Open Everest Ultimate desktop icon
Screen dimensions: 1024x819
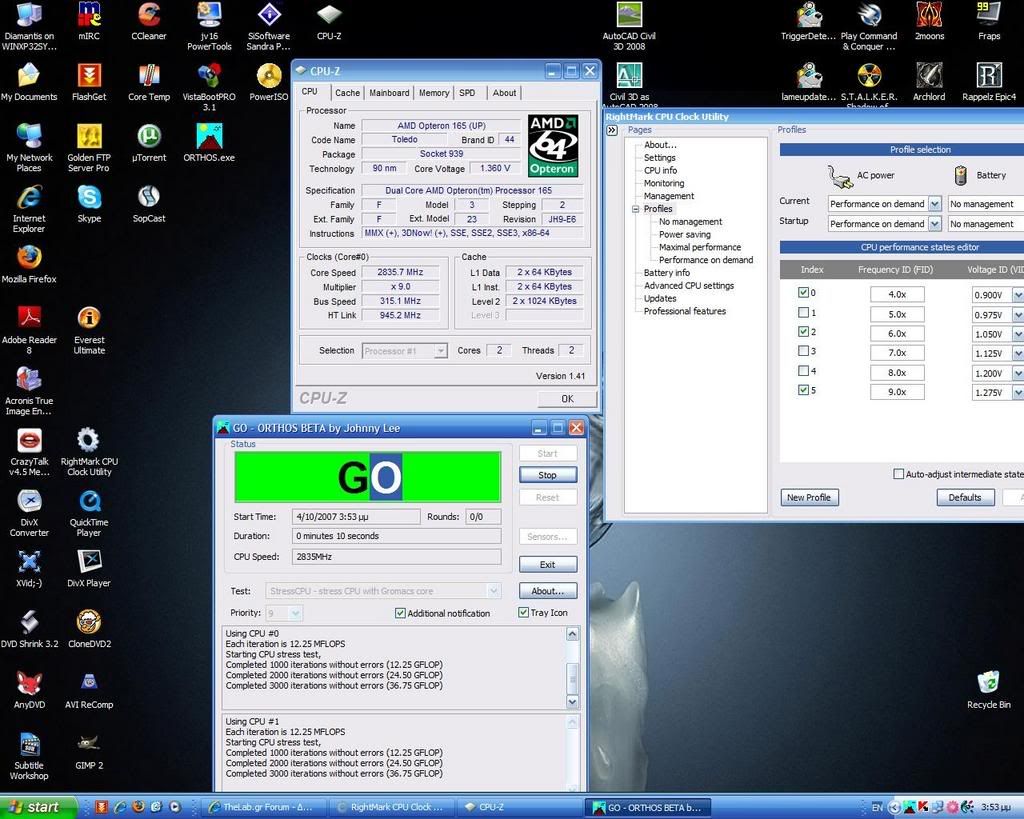click(x=89, y=330)
